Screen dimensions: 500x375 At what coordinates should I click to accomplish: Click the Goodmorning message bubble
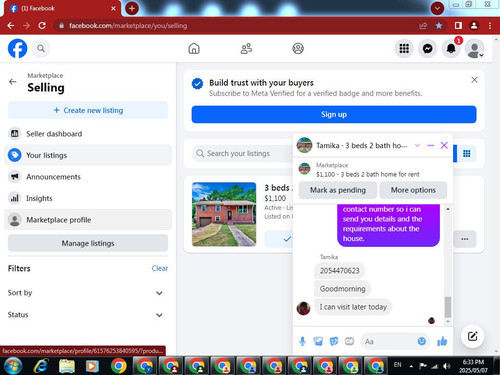click(x=342, y=289)
